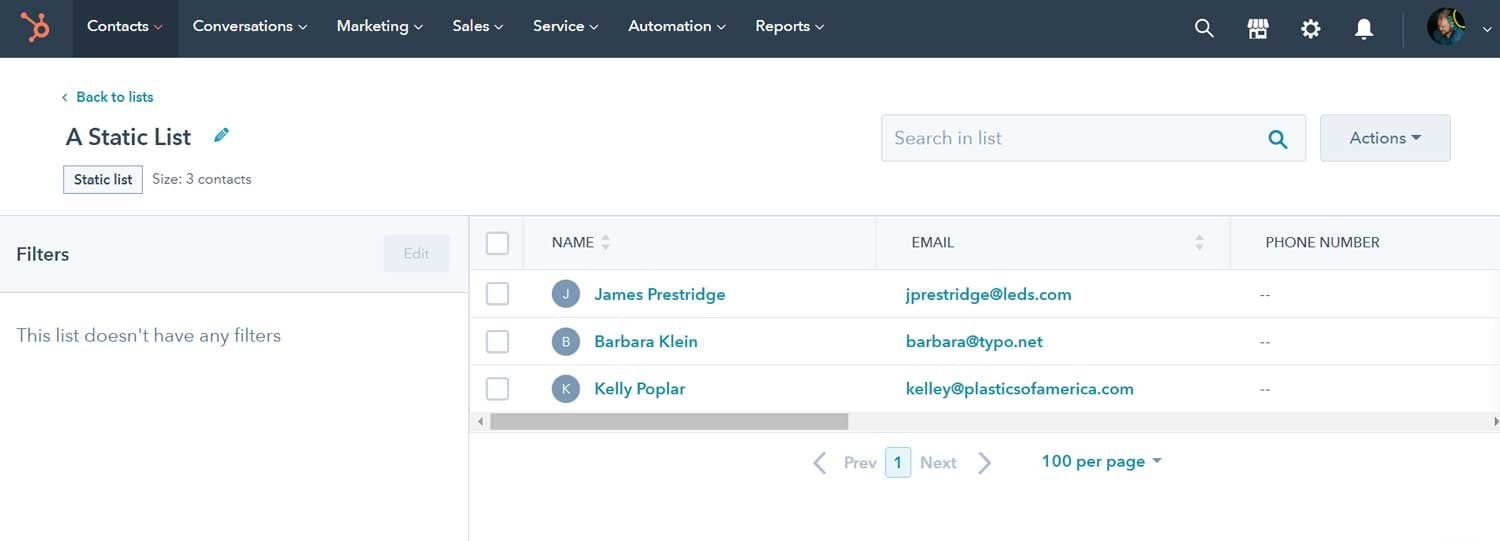Open the notifications bell
This screenshot has height=541, width=1500.
tap(1363, 28)
